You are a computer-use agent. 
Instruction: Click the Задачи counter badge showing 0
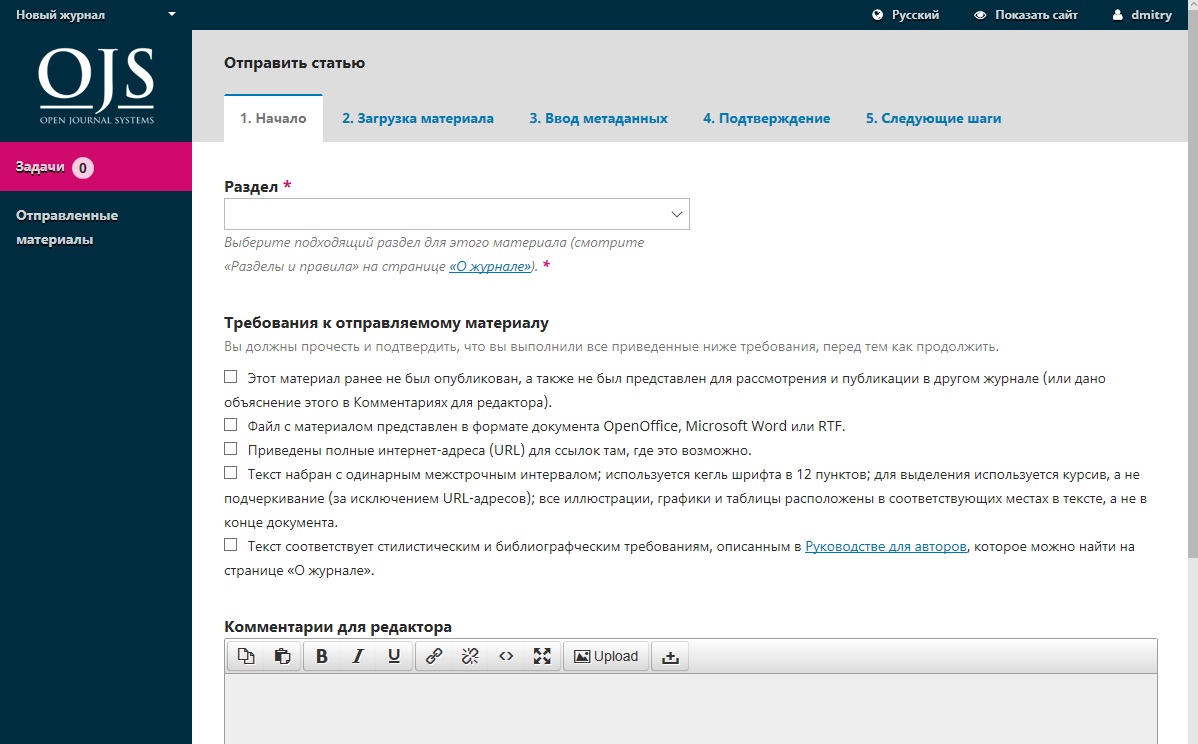point(83,167)
